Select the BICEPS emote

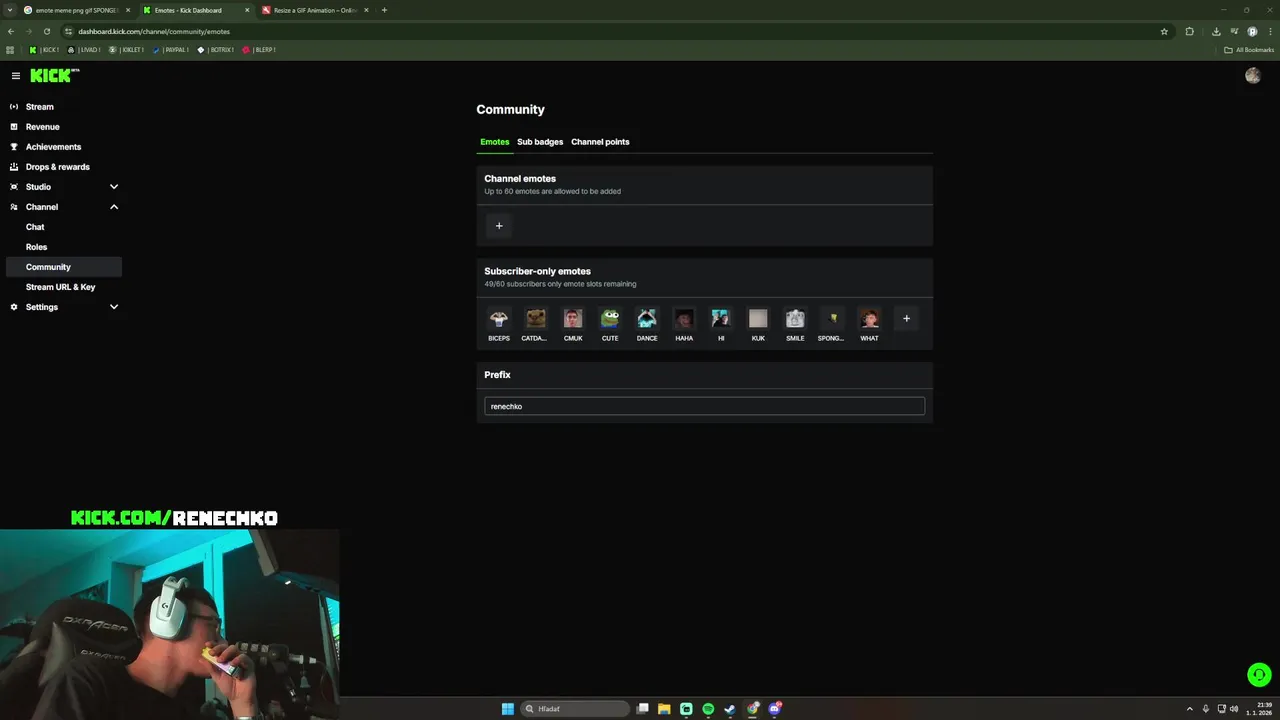[x=499, y=319]
